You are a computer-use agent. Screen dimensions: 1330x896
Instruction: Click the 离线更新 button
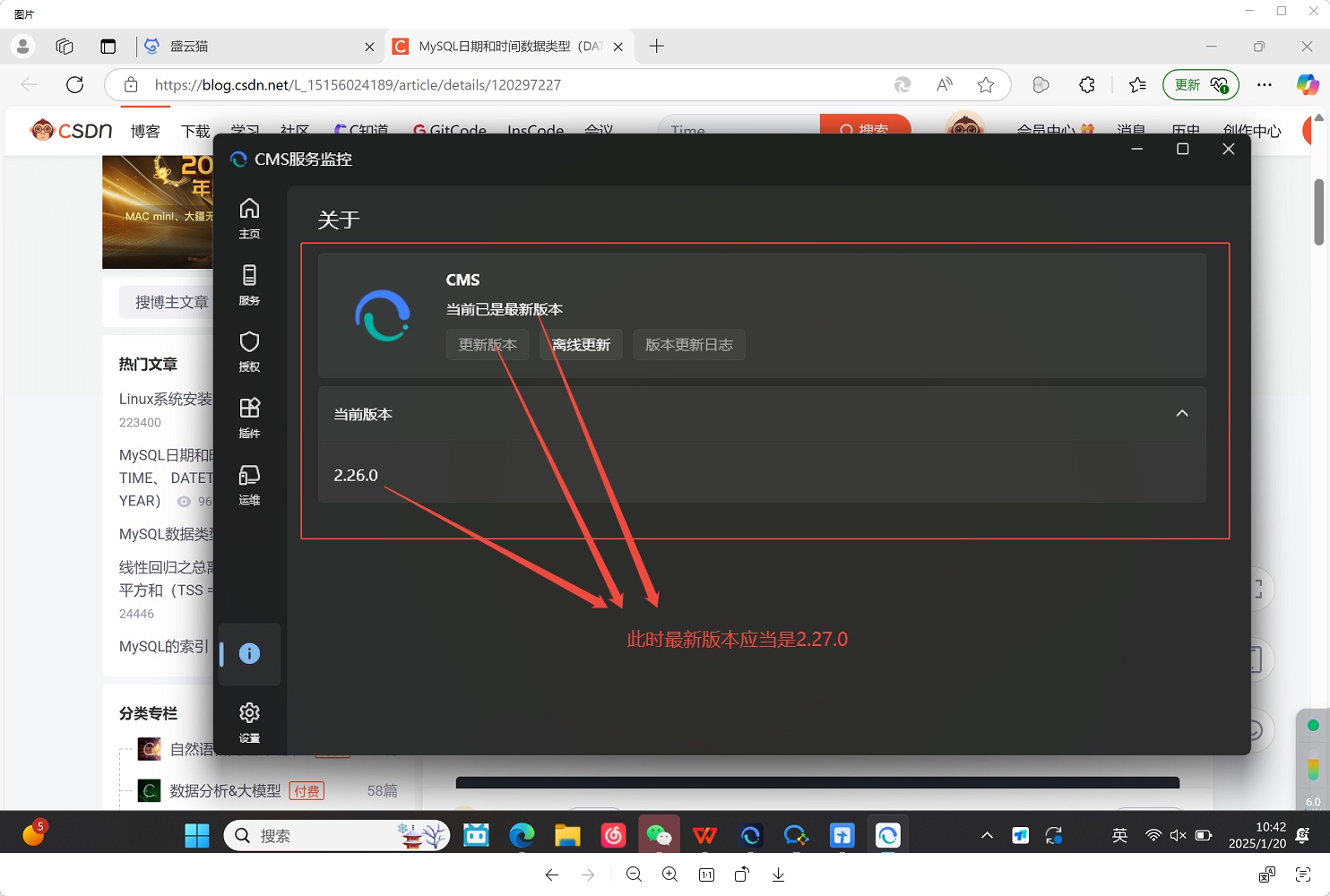click(x=581, y=345)
